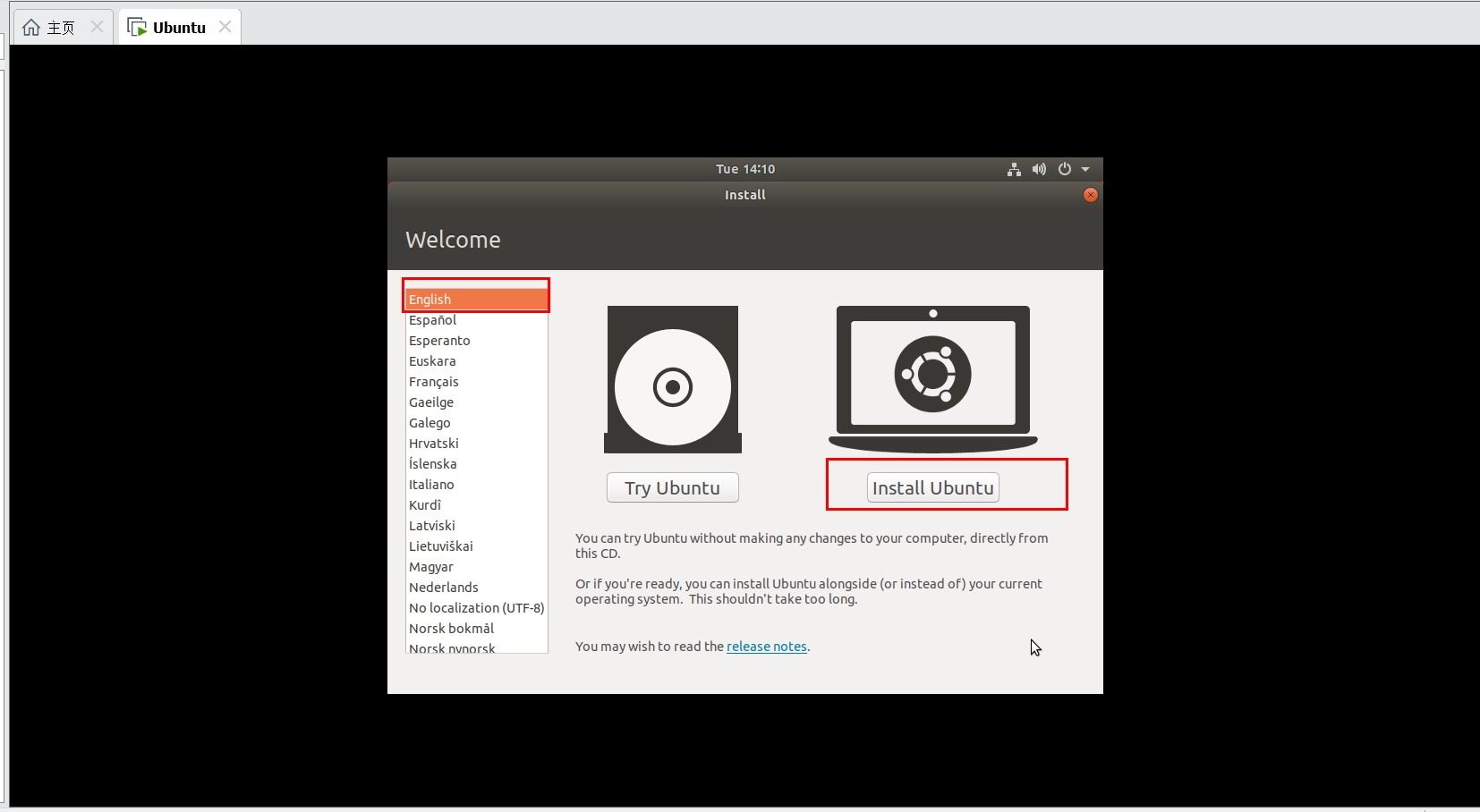This screenshot has height=812, width=1480.
Task: Click the Ubuntu tab's VM icon
Action: [137, 26]
